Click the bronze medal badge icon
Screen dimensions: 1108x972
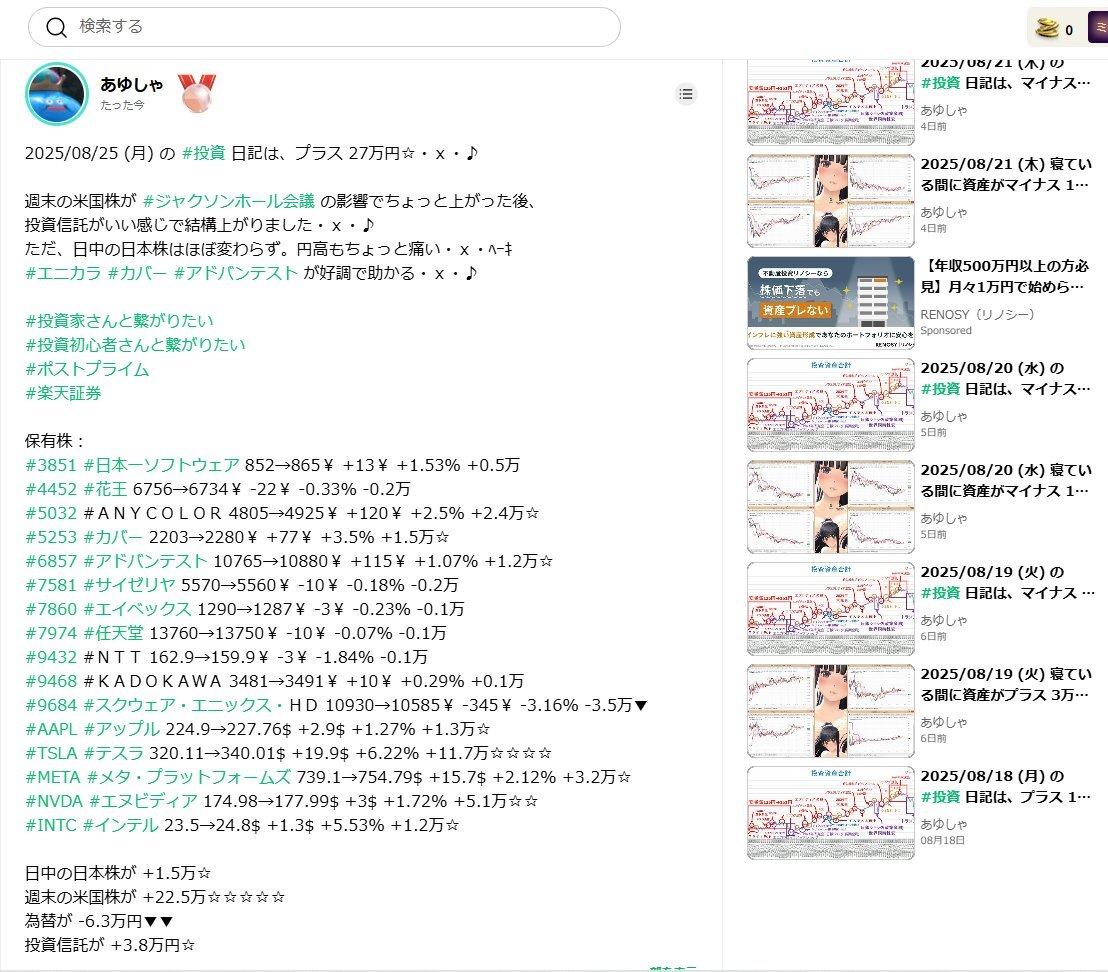pyautogui.click(x=196, y=93)
